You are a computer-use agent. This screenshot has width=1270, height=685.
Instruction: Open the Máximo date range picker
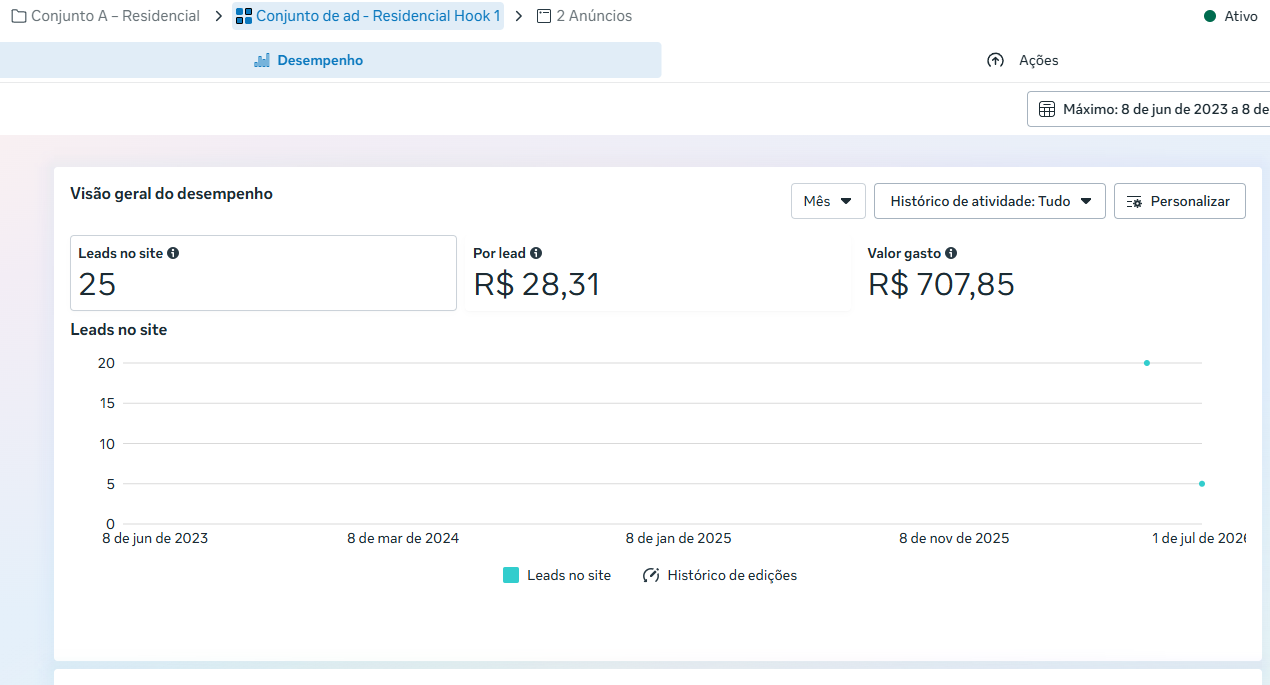pyautogui.click(x=1149, y=109)
